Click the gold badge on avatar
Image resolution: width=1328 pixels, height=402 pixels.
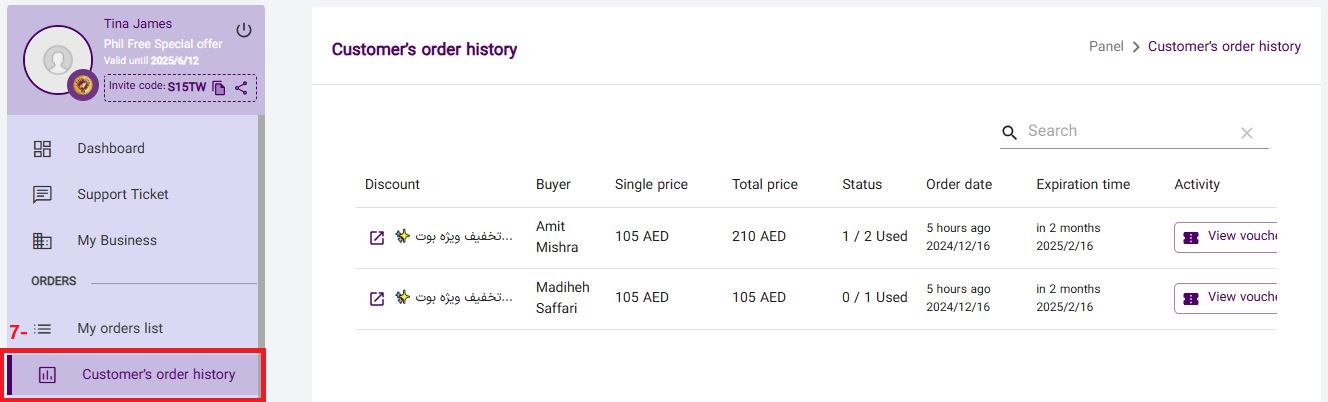tap(82, 86)
